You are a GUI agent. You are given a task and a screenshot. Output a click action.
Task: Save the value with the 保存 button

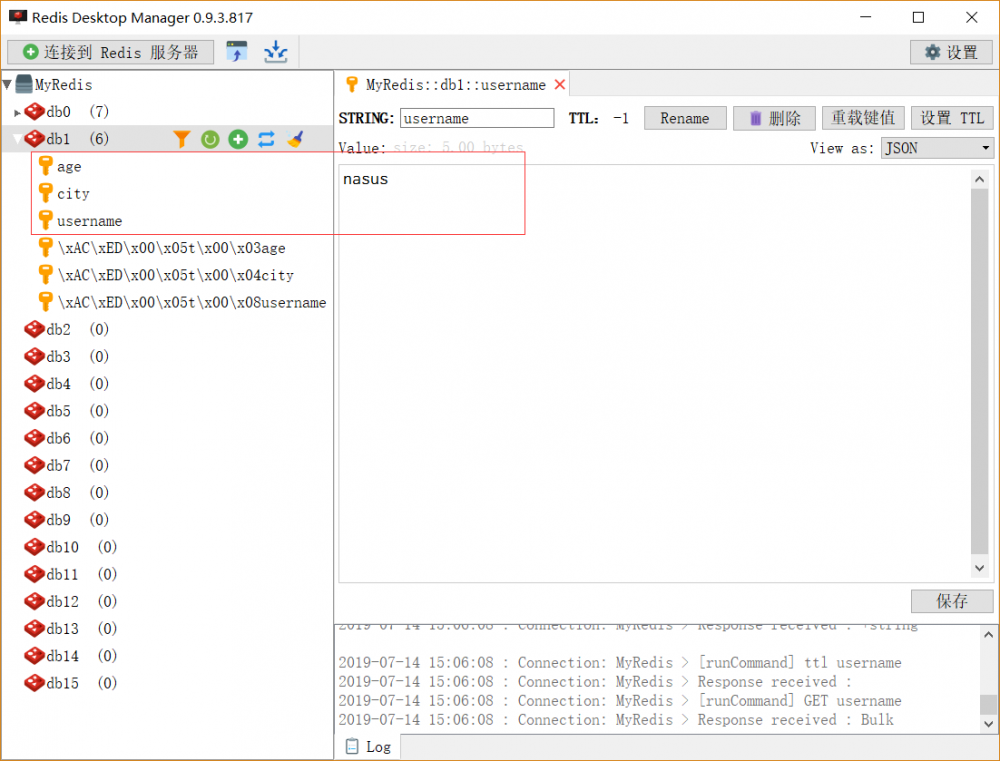point(951,601)
